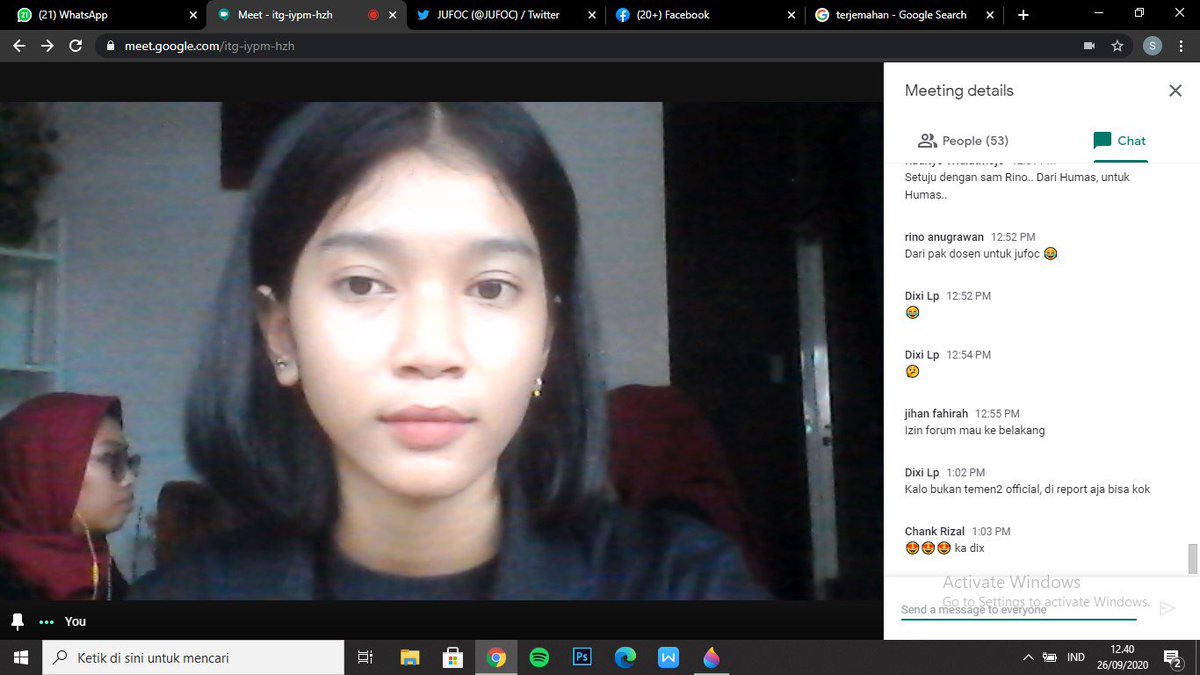The height and width of the screenshot is (675, 1200).
Task: Click the Windows search box
Action: (194, 658)
